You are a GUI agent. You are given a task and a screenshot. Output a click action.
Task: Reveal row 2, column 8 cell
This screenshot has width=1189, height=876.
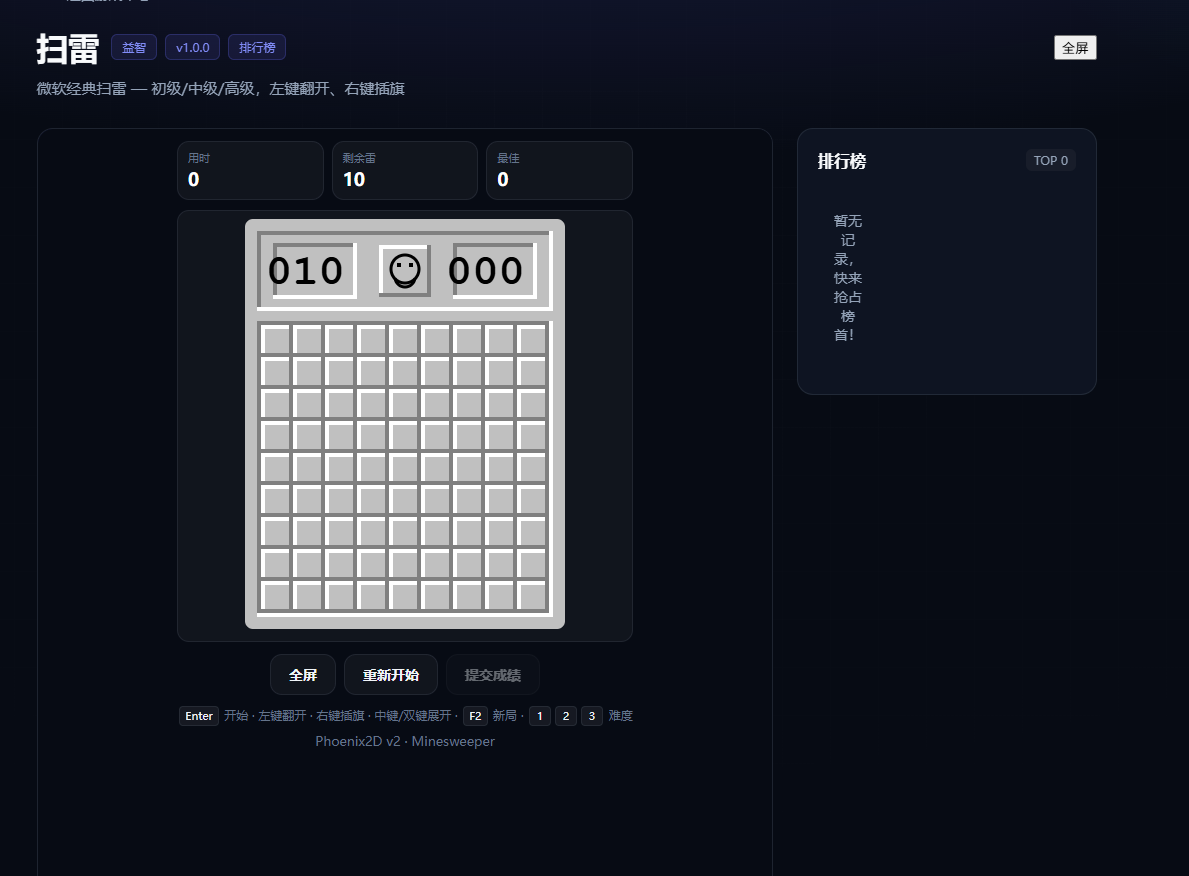point(500,371)
